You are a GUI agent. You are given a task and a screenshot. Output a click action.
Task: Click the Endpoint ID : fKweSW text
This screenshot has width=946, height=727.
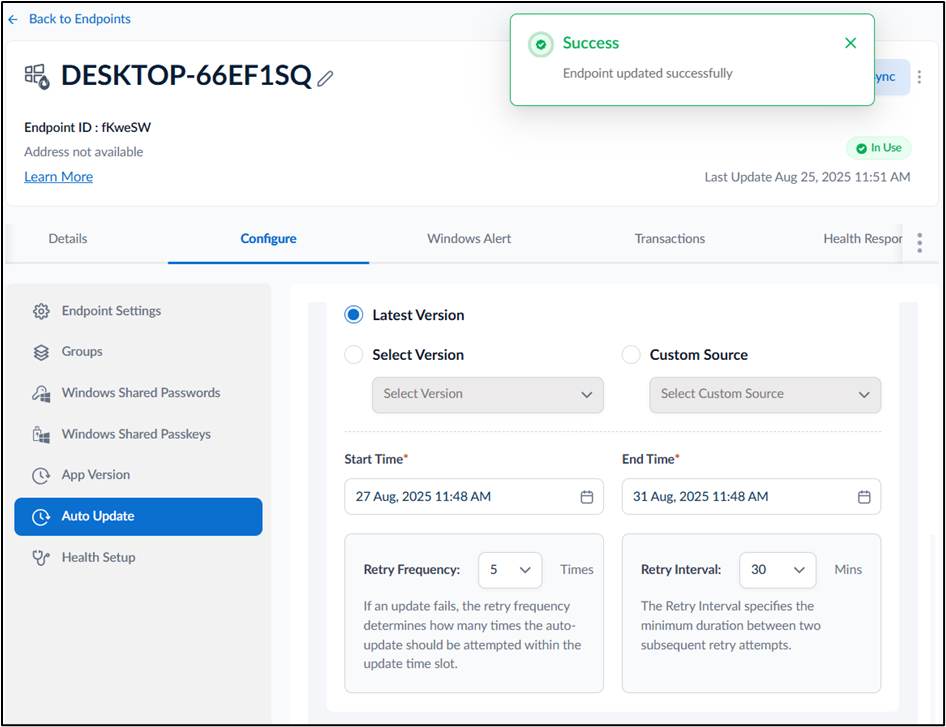click(87, 127)
